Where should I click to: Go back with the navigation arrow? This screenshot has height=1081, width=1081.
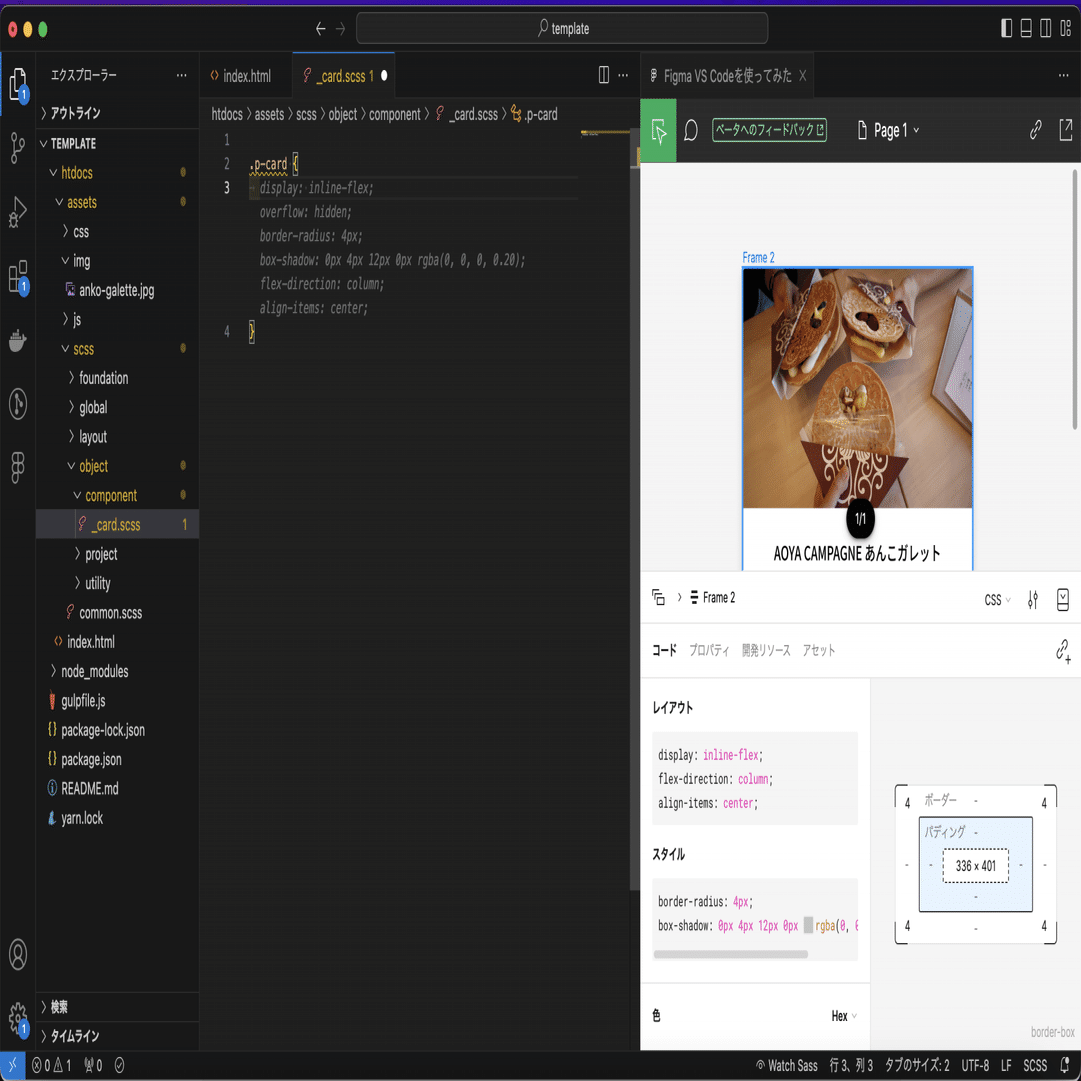321,28
